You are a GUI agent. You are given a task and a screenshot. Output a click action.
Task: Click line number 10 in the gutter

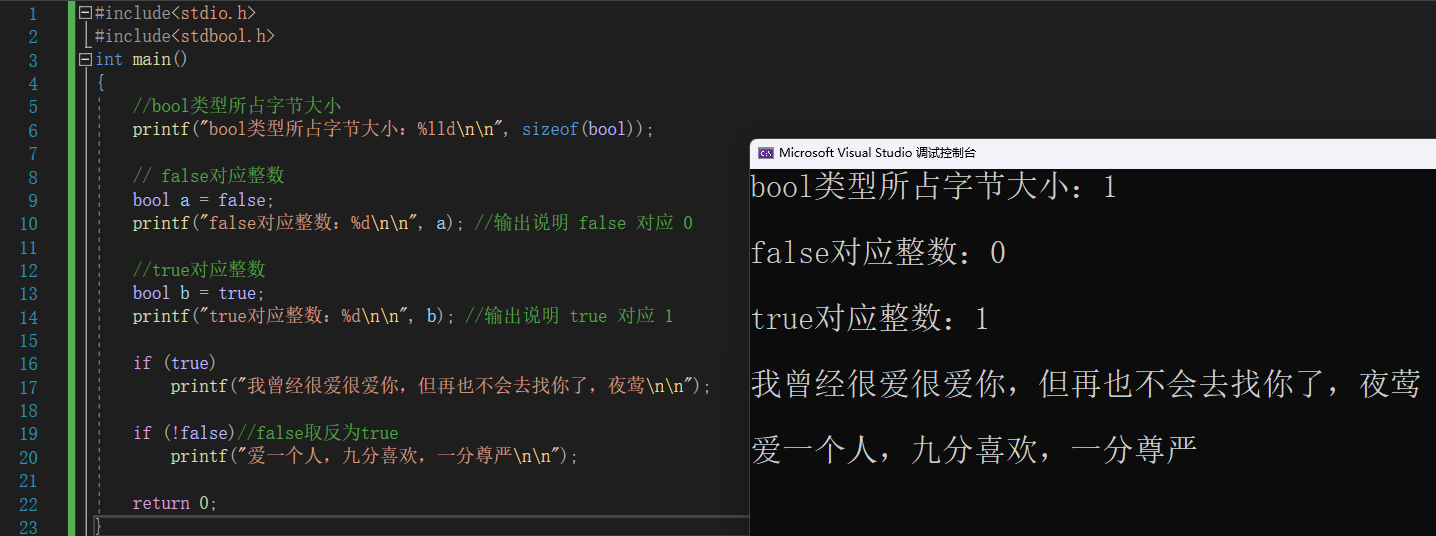[x=27, y=223]
